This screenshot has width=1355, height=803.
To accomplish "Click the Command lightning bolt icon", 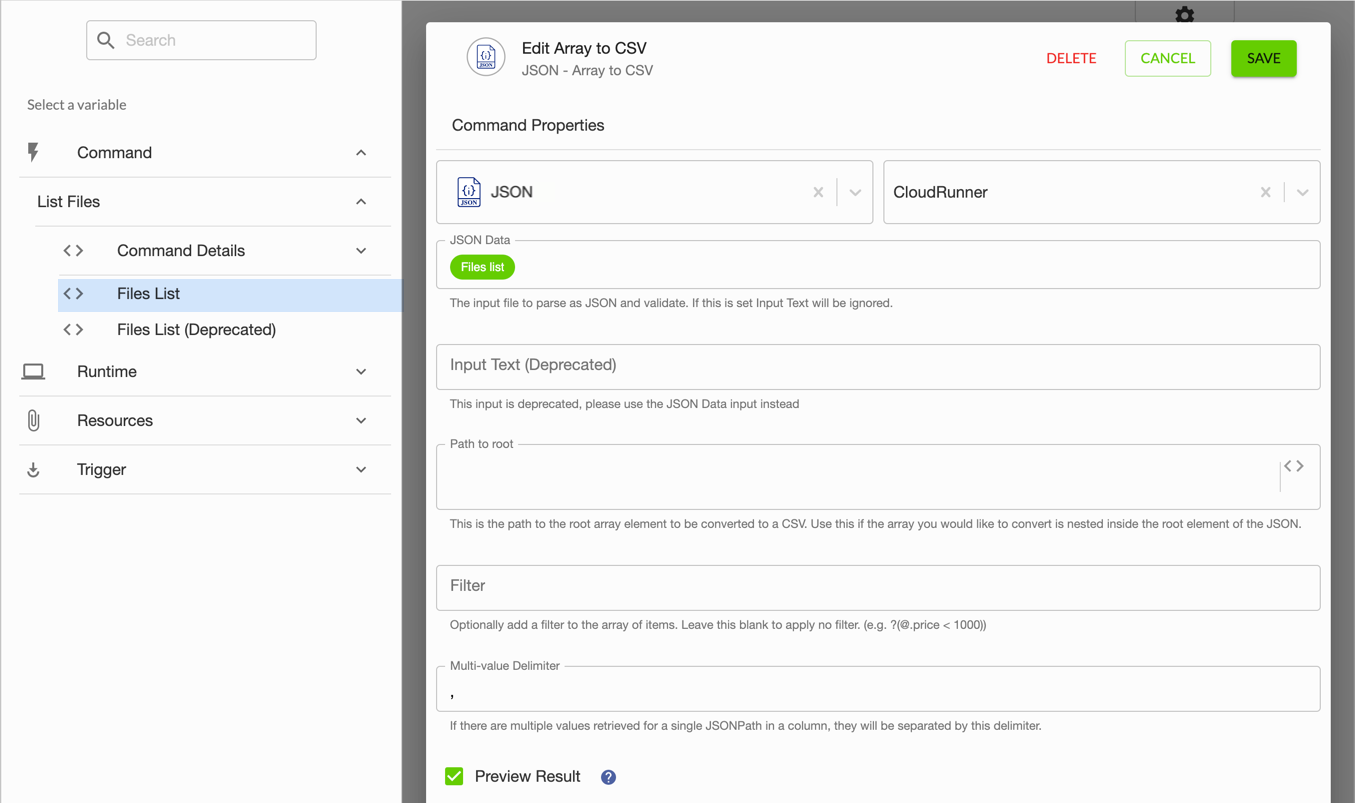I will click(33, 152).
